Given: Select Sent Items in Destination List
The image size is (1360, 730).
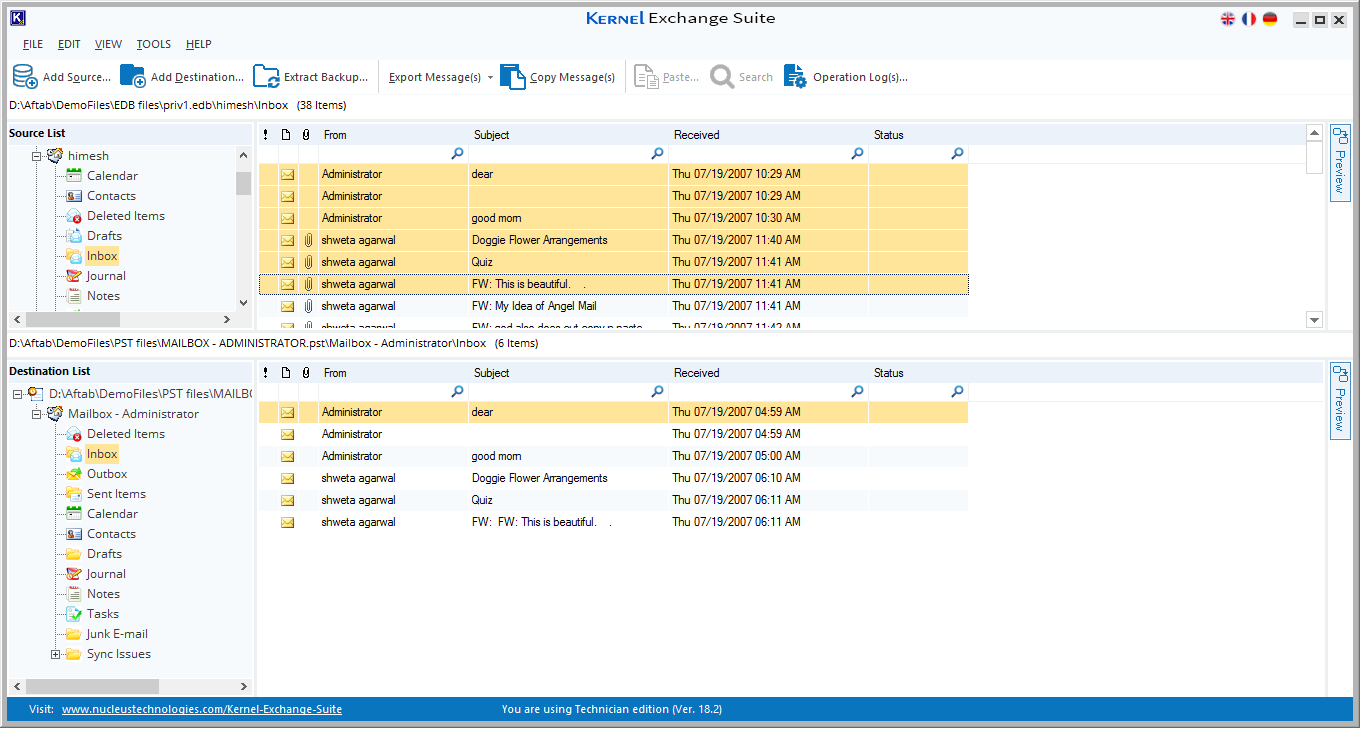Looking at the screenshot, I should point(116,494).
